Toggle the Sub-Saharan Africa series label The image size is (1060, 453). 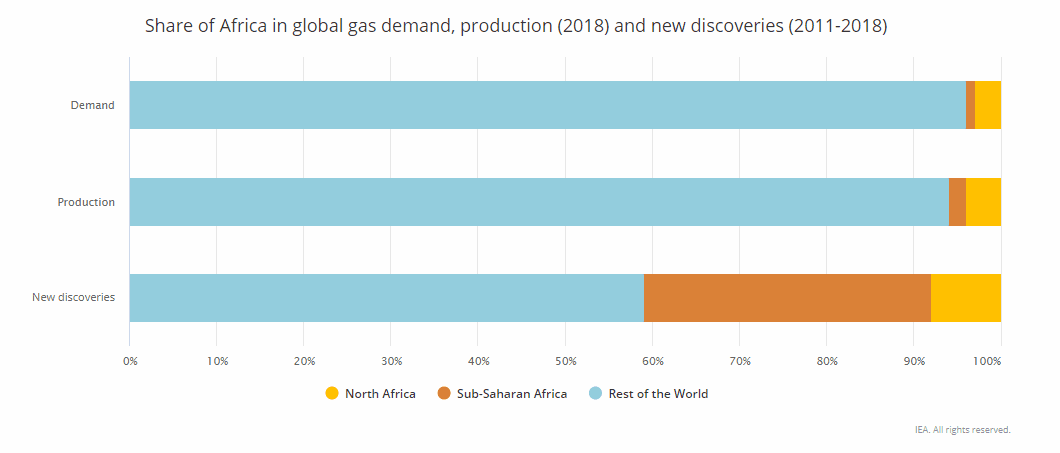pyautogui.click(x=511, y=394)
